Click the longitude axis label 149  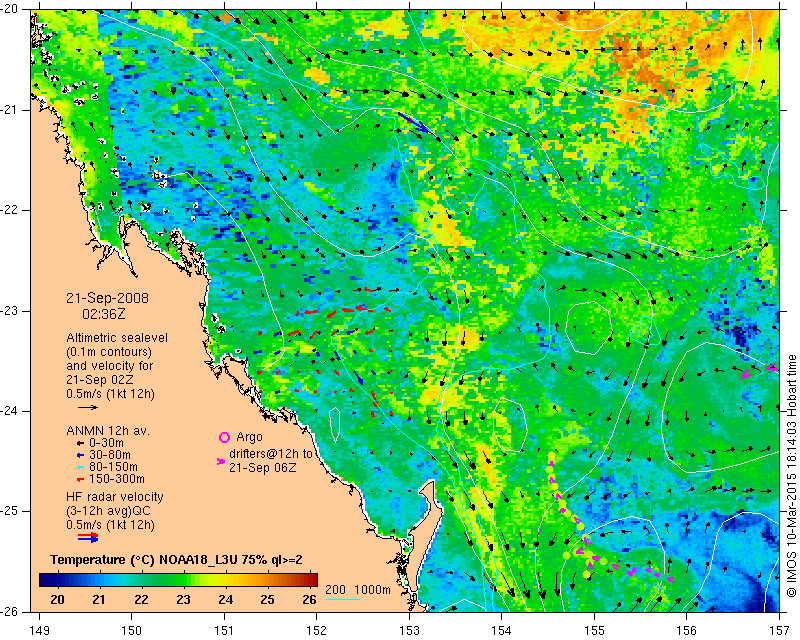coord(39,630)
